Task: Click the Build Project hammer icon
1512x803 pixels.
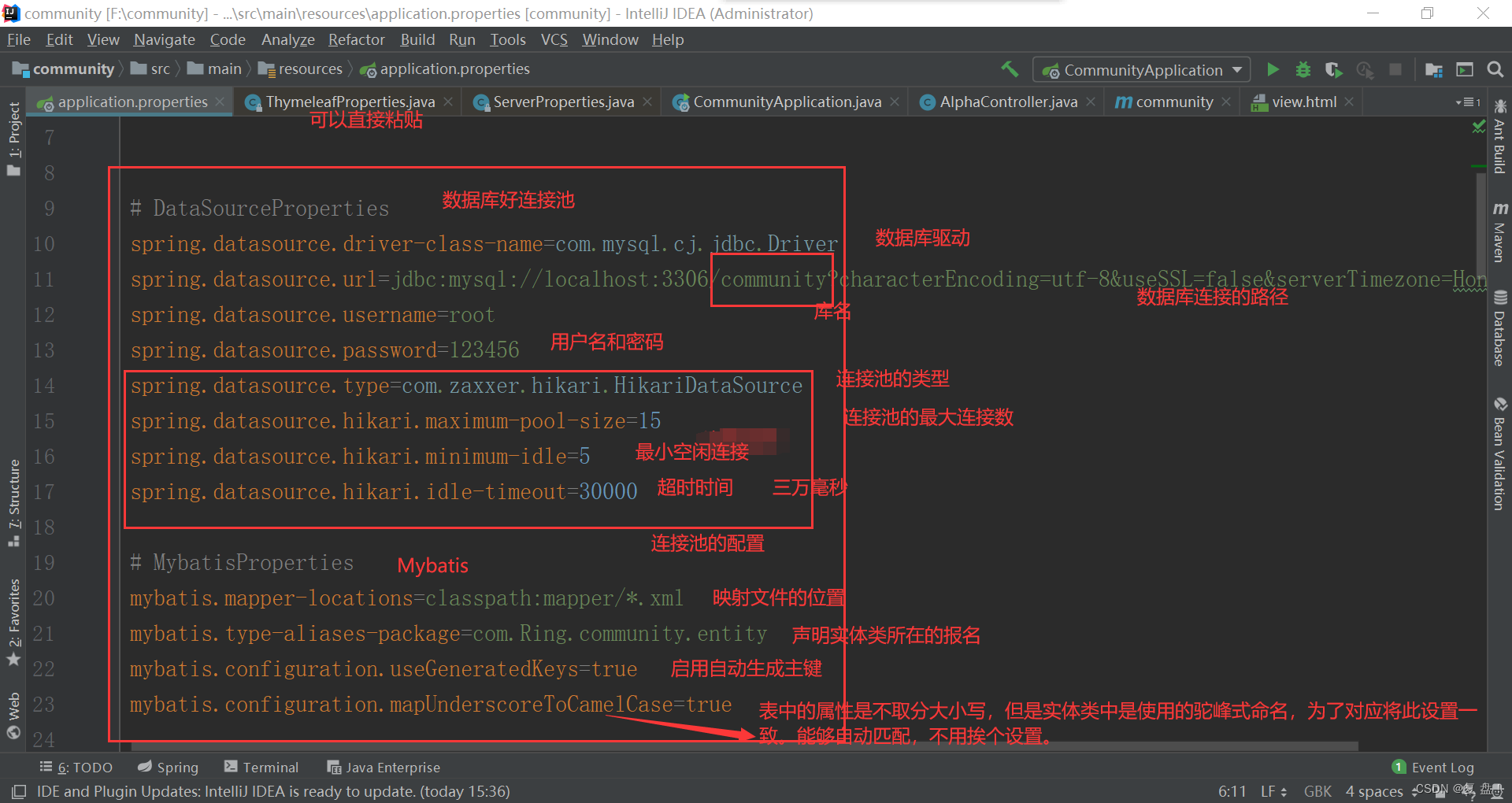Action: click(x=1010, y=69)
